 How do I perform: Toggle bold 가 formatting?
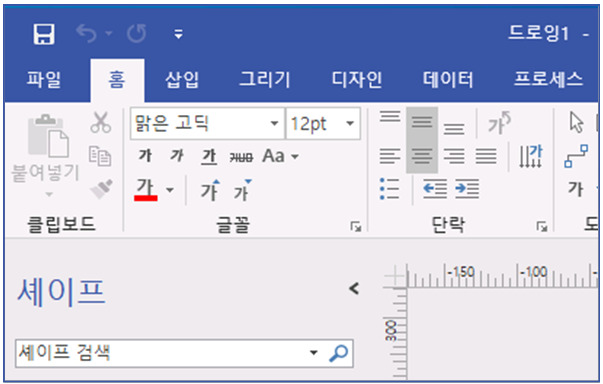tap(145, 156)
